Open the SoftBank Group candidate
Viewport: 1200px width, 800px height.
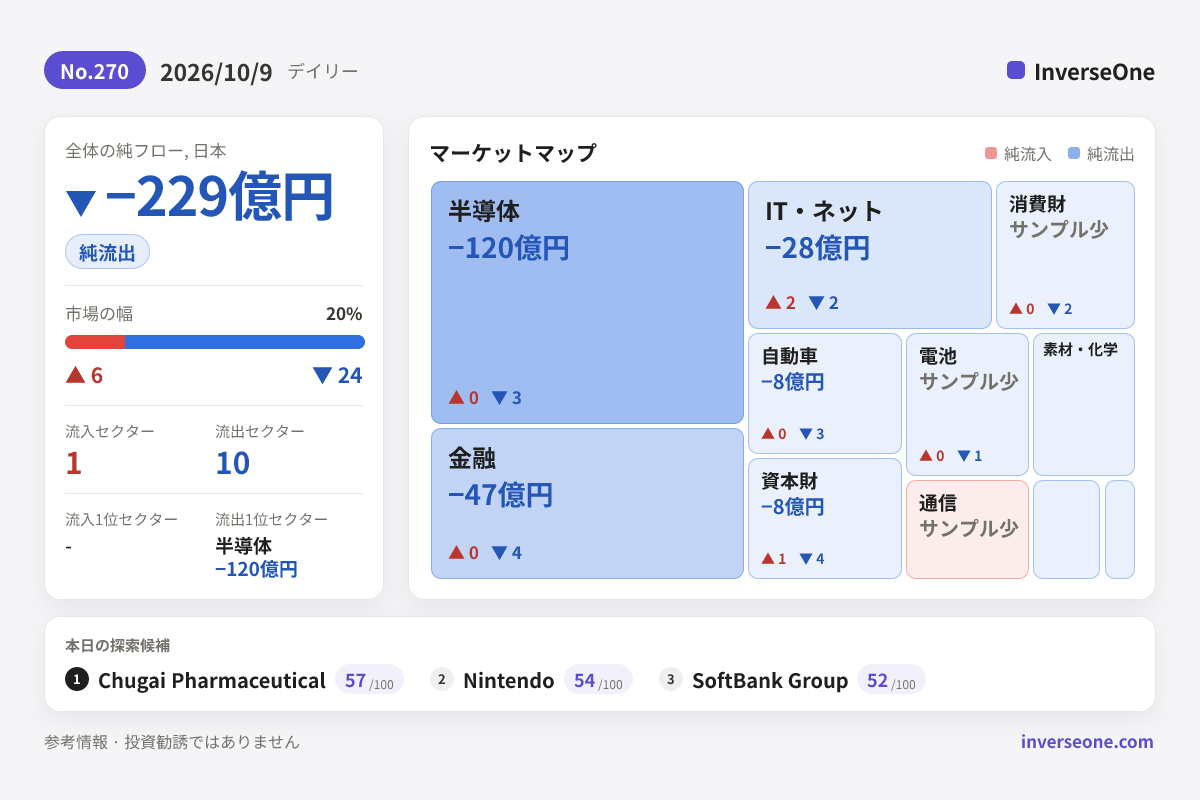pos(770,681)
